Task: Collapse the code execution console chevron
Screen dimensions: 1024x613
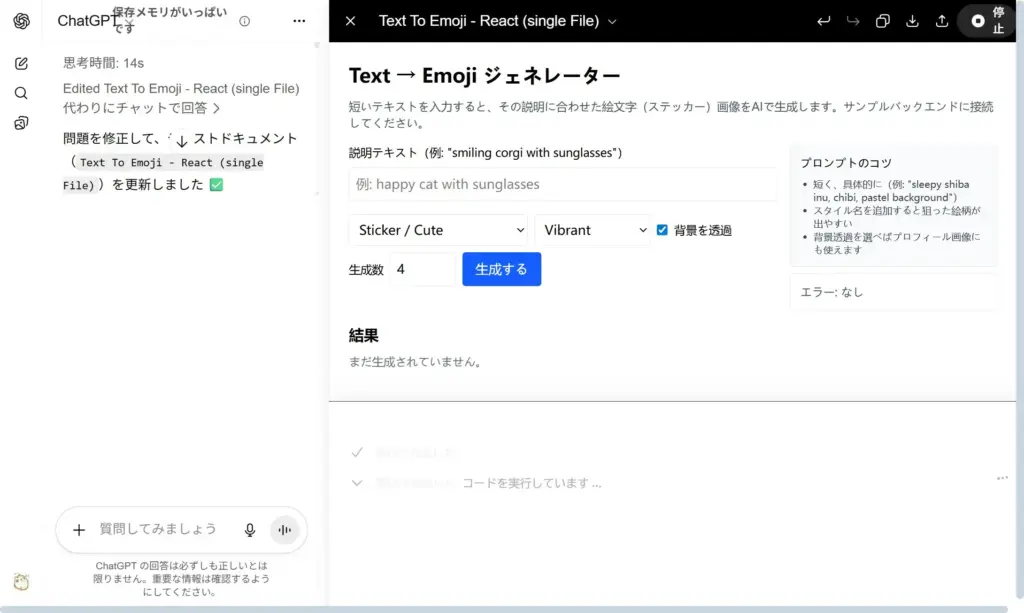Action: pos(357,483)
